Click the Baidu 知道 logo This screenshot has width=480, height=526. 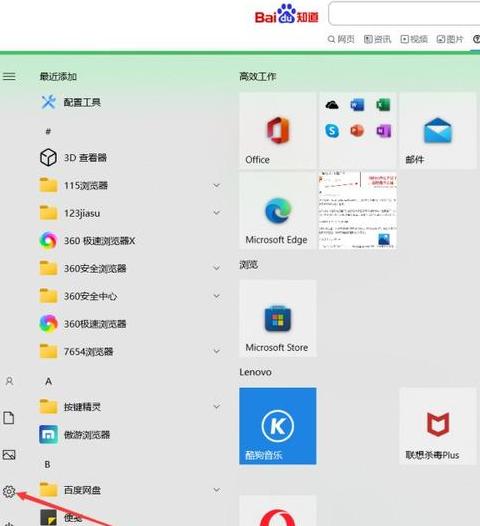tap(286, 14)
